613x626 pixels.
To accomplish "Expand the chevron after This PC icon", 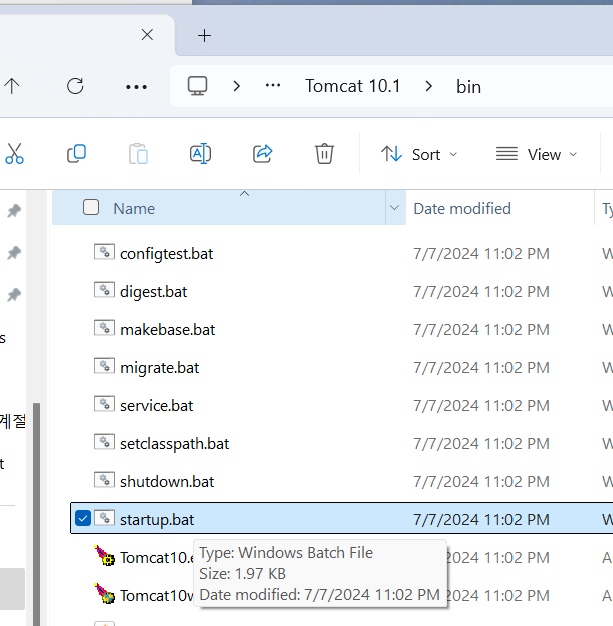I will pos(236,86).
